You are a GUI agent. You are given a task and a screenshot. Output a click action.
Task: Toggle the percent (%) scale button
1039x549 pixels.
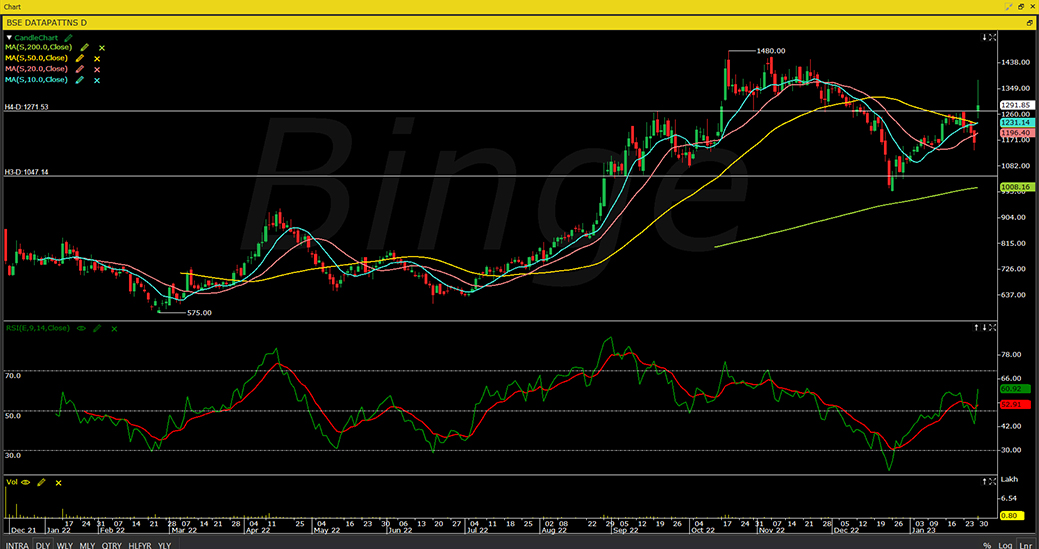tap(987, 545)
